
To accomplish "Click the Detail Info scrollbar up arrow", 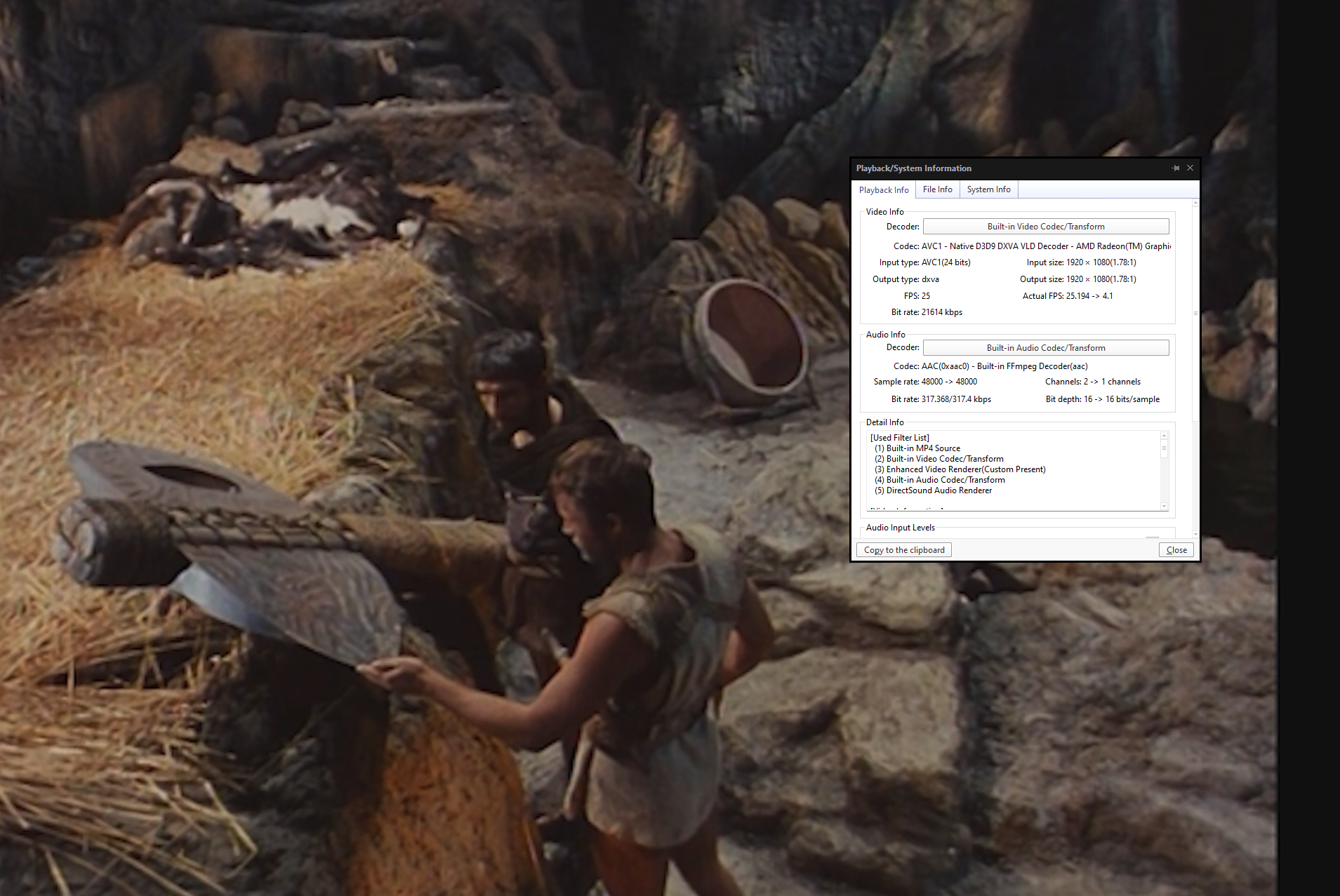I will tap(1164, 436).
